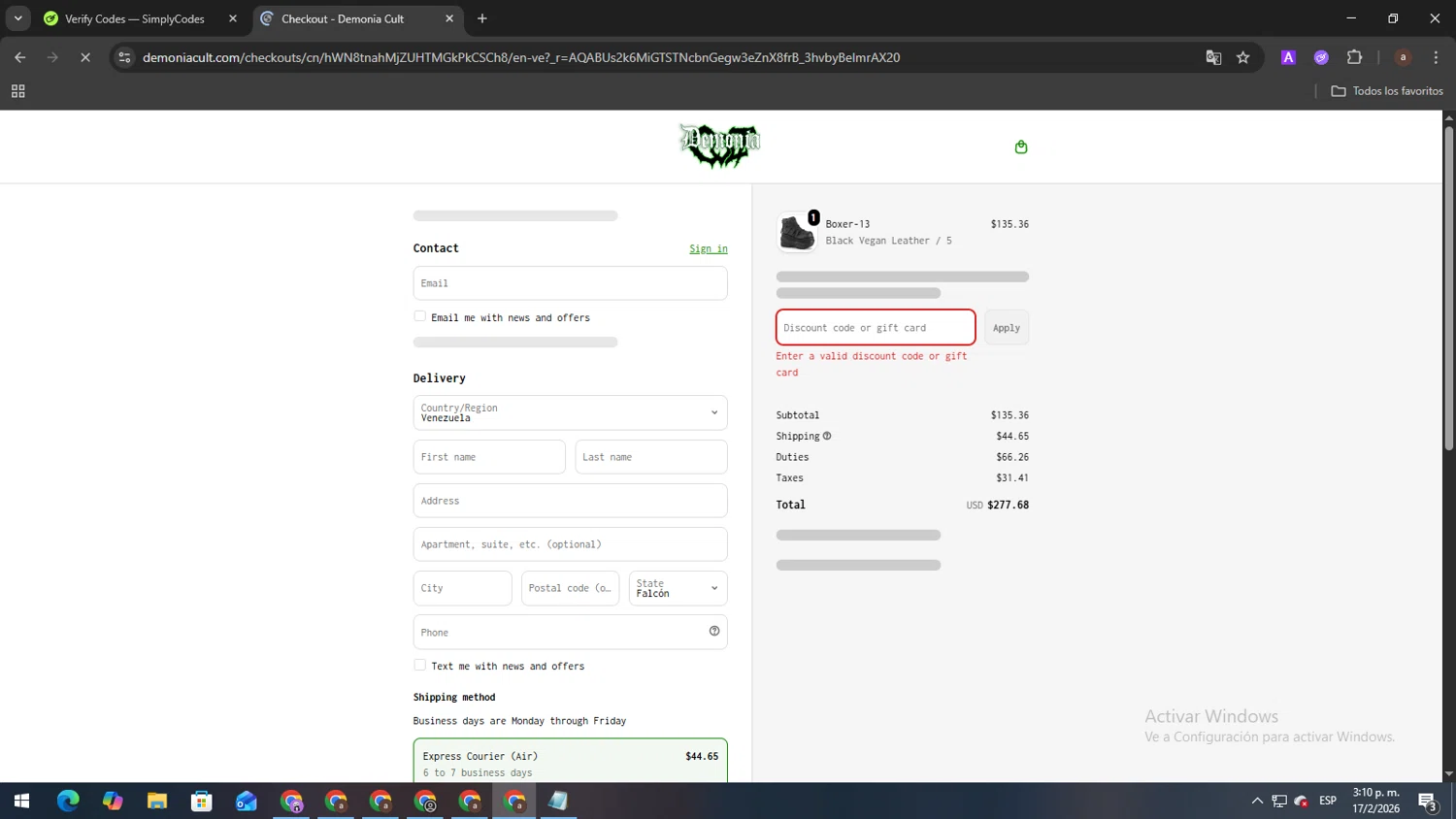Stop the page from loading
This screenshot has height=819, width=1456.
click(85, 57)
